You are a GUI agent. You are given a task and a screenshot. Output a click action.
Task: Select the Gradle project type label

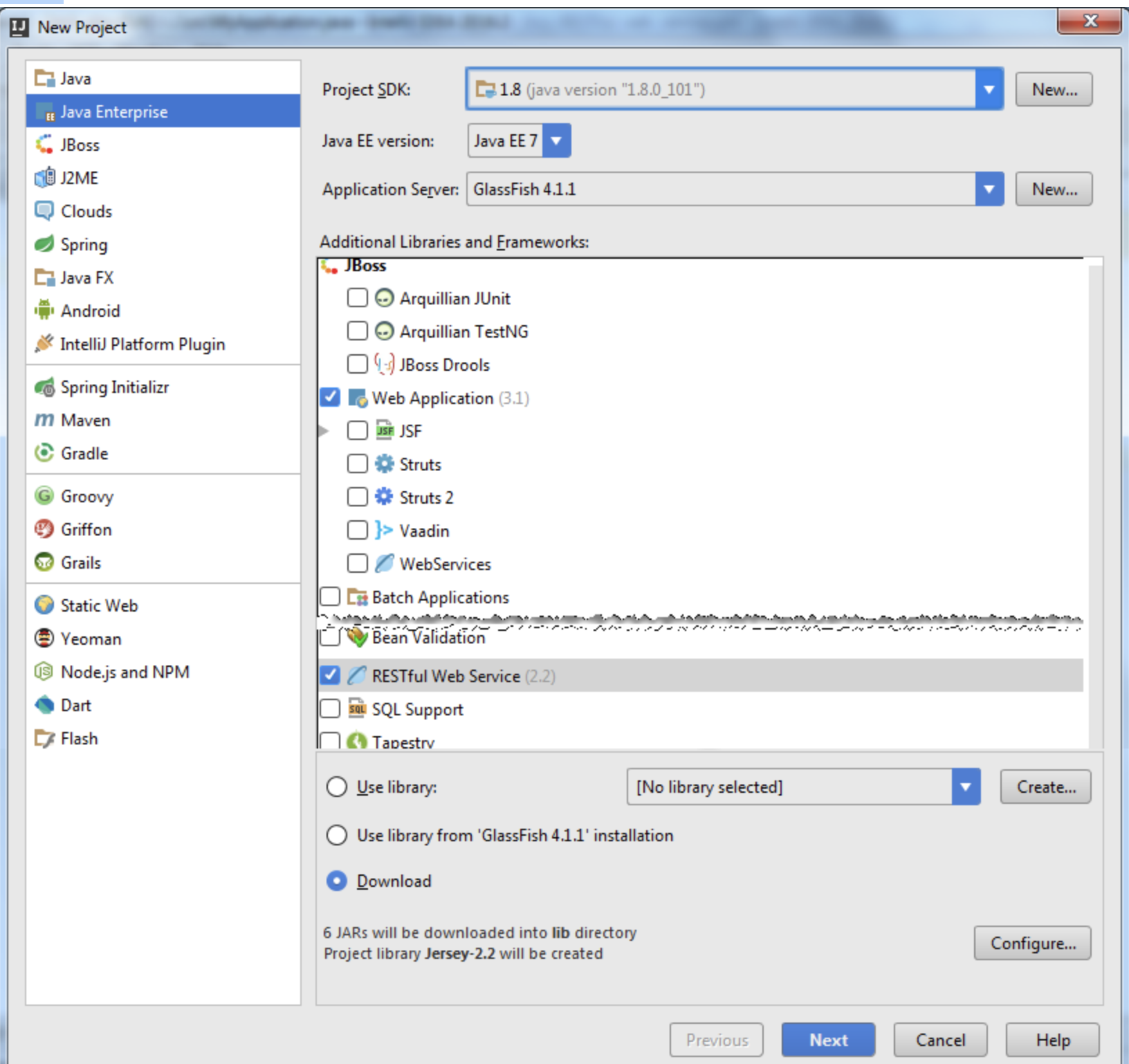84,453
